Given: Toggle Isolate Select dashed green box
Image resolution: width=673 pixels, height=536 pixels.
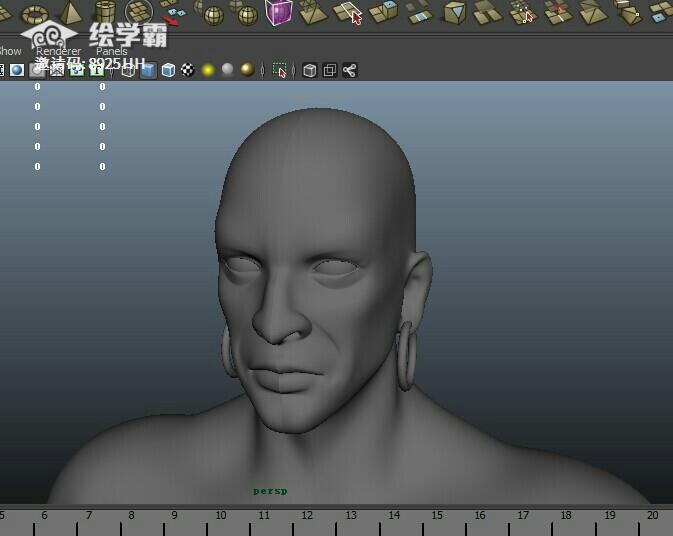Looking at the screenshot, I should [280, 70].
